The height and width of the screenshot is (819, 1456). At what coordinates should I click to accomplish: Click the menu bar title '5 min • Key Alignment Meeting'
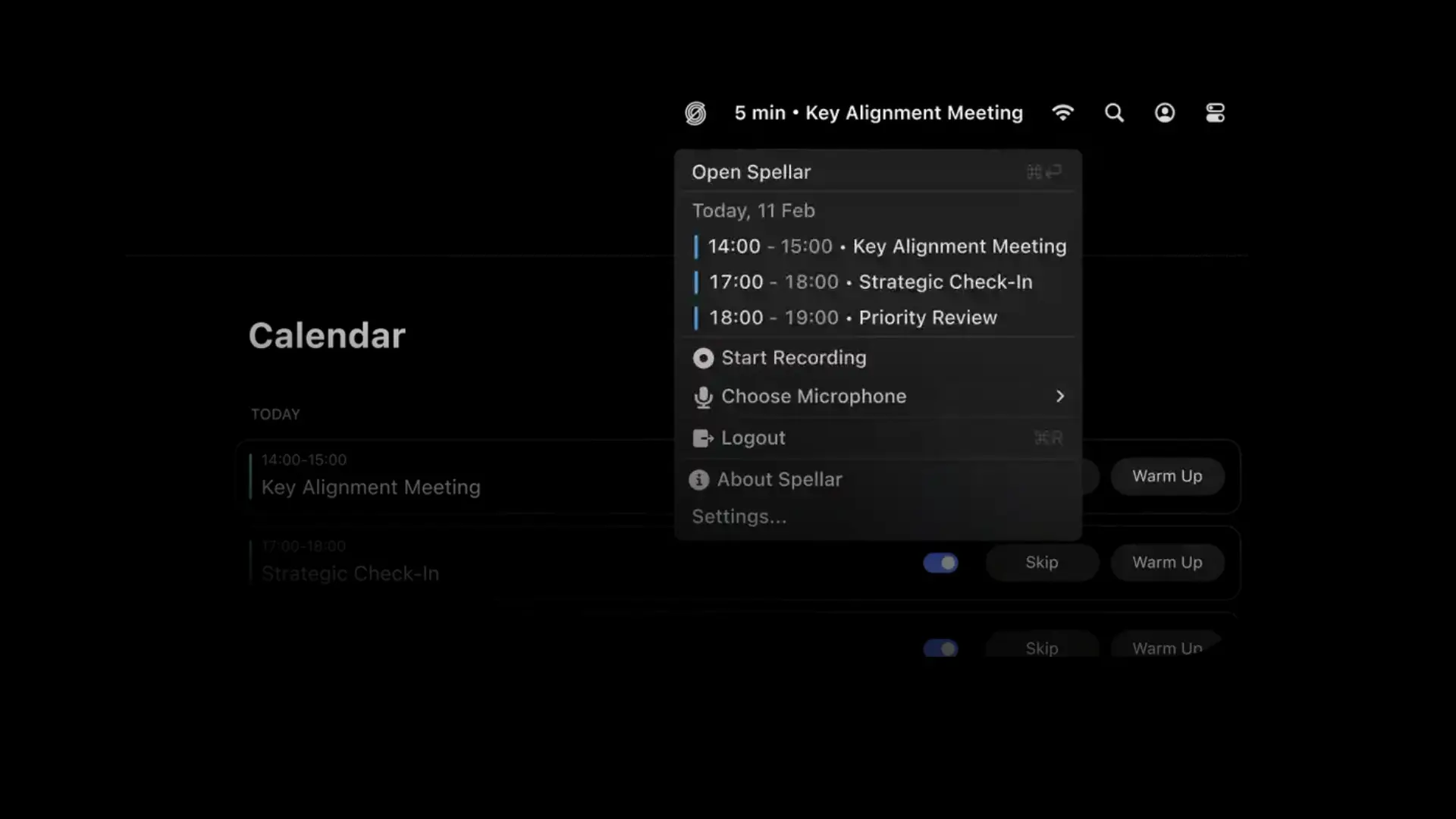[878, 113]
